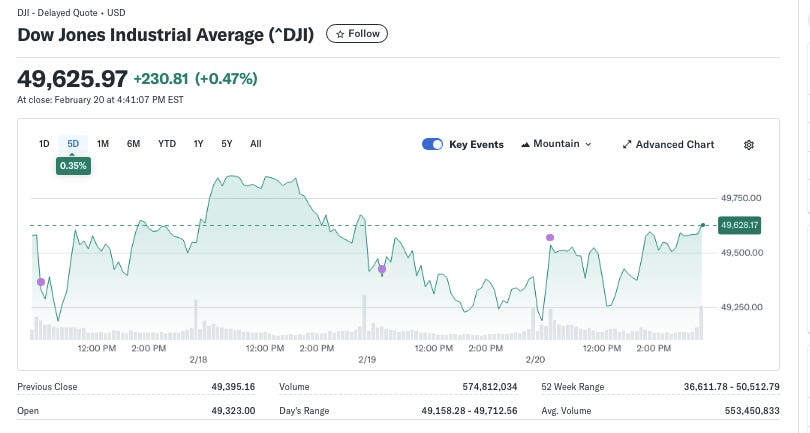Click the +230.81 change value

point(161,79)
